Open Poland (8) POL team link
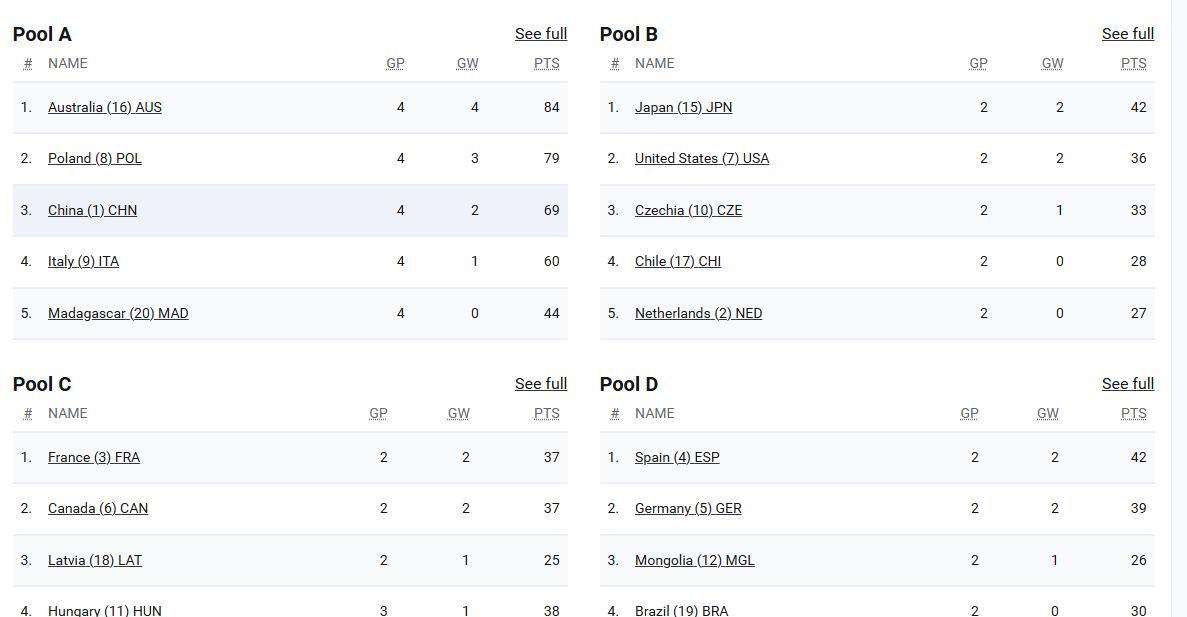1187x617 pixels. pos(95,158)
